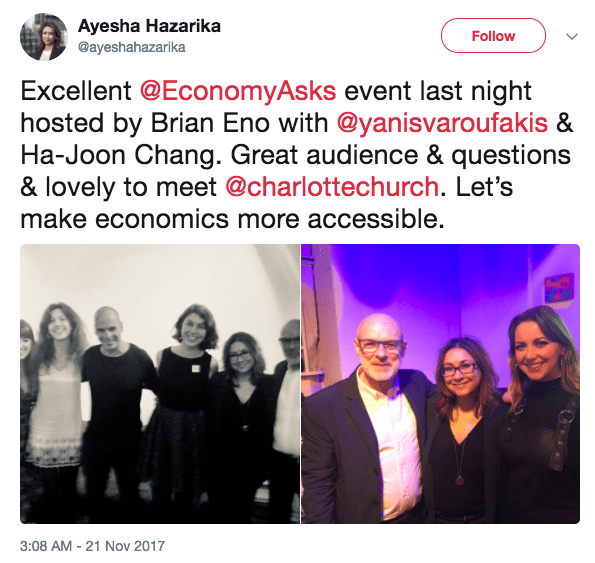Viewport: 595px width, 563px height.
Task: View the black and white group photo
Action: coord(160,384)
